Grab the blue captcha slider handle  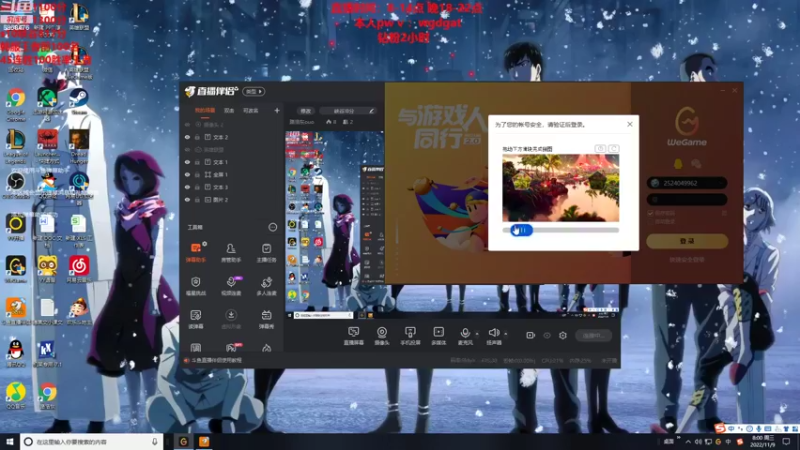click(521, 230)
